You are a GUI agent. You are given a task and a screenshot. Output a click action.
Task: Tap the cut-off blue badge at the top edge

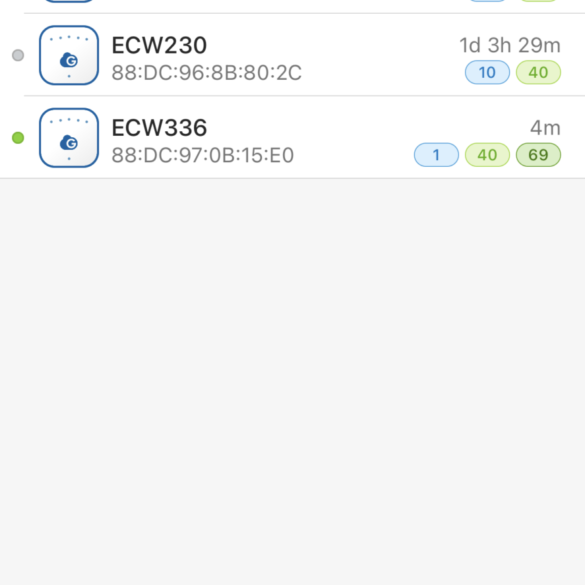tap(487, 1)
